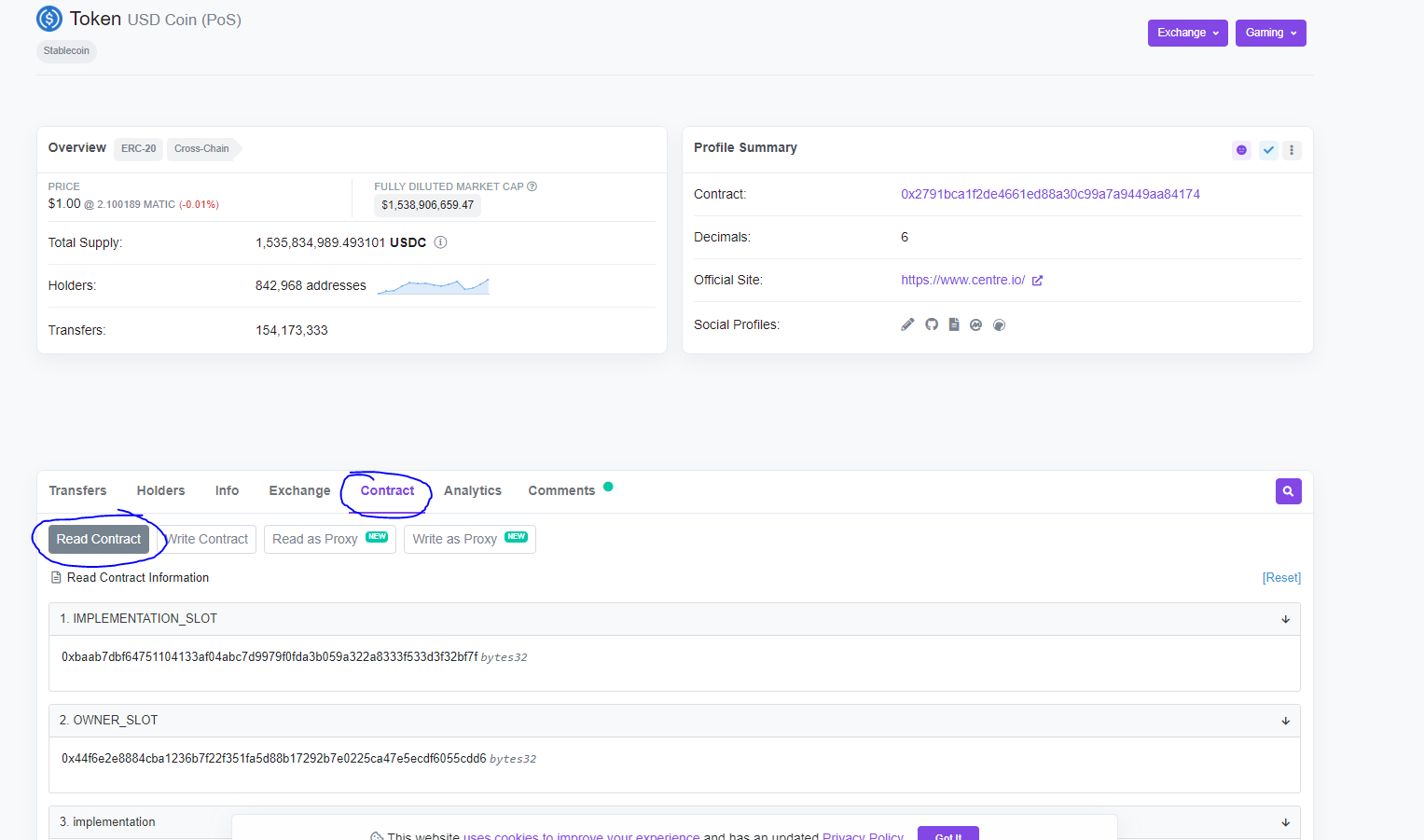Click the transfers count 154,173,333

point(292,330)
